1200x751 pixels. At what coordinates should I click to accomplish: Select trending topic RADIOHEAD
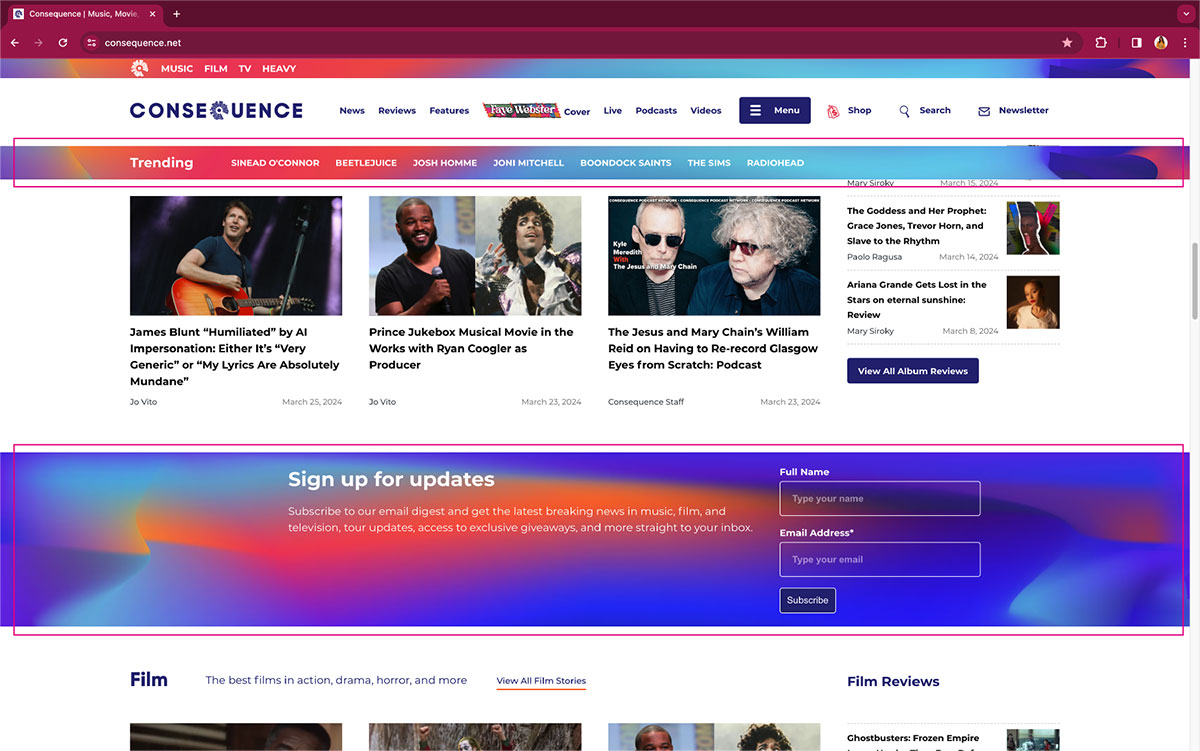[775, 163]
